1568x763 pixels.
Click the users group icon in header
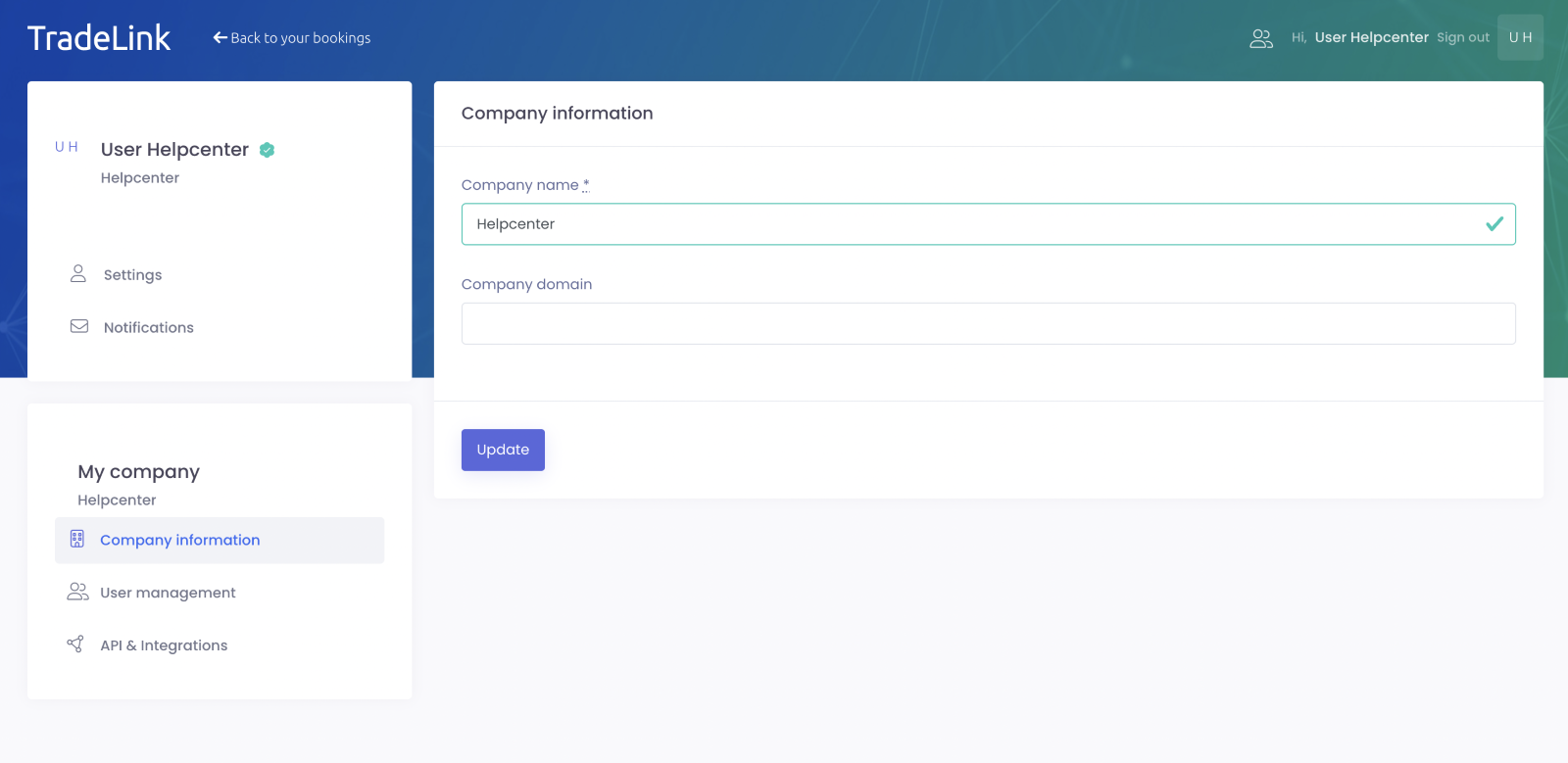point(1261,38)
